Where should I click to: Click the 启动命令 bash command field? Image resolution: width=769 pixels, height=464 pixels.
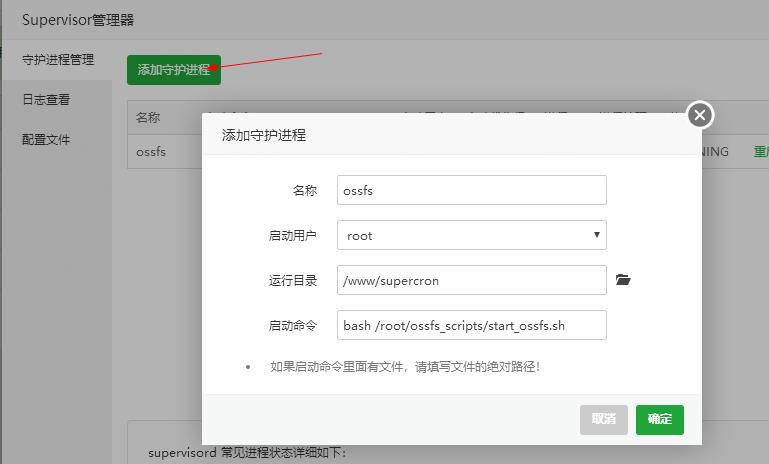pyautogui.click(x=472, y=325)
